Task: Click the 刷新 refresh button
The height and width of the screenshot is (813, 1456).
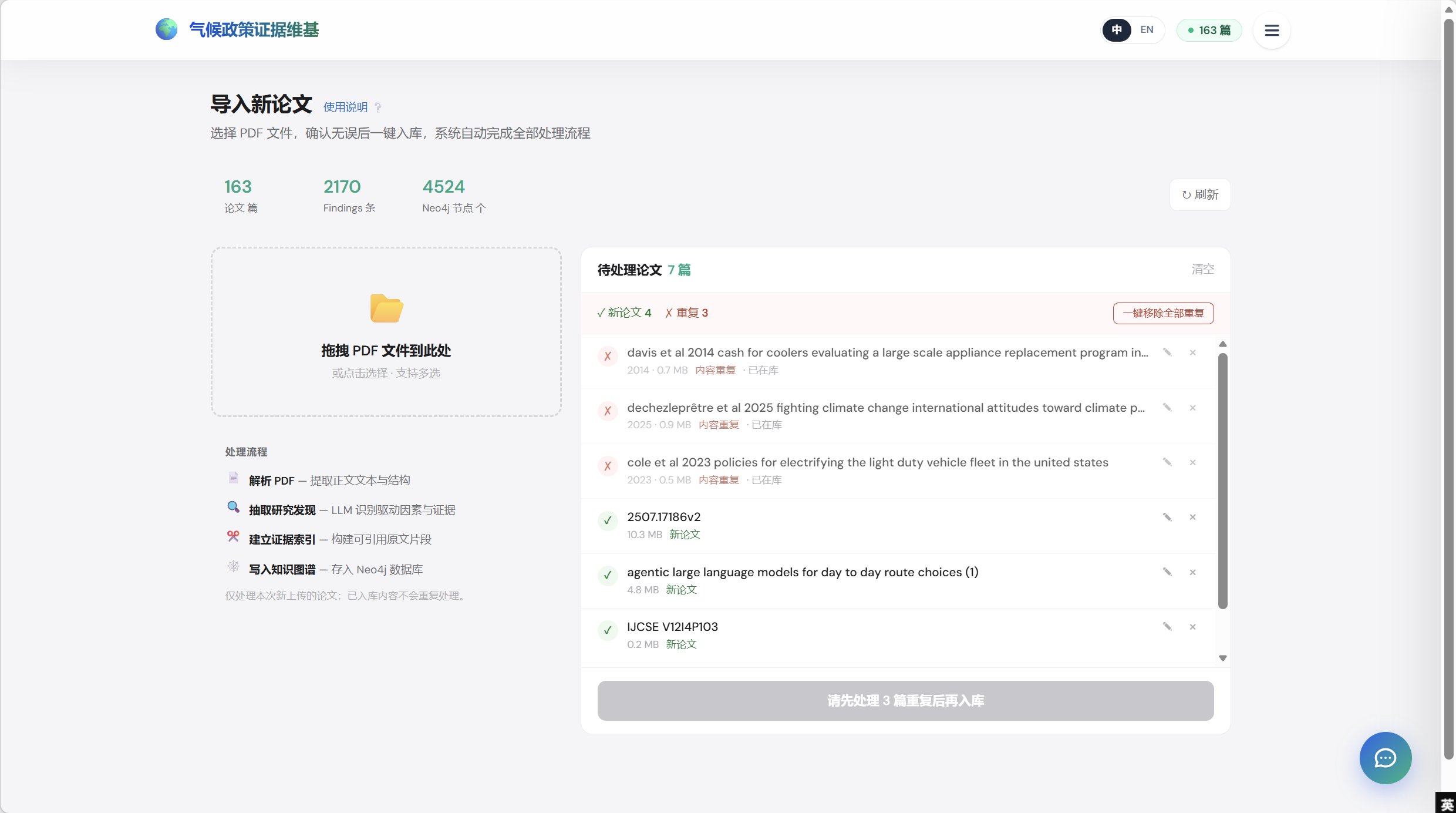Action: (x=1200, y=194)
